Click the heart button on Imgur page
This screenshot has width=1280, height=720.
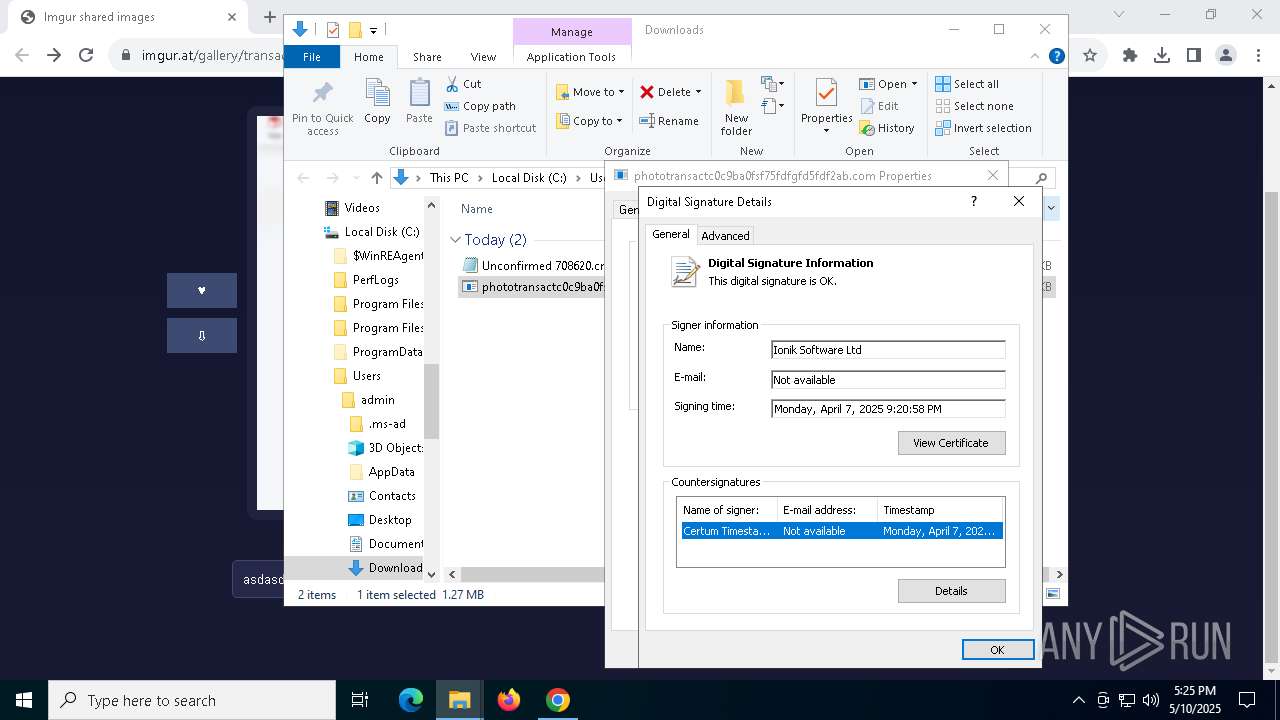pyautogui.click(x=202, y=290)
